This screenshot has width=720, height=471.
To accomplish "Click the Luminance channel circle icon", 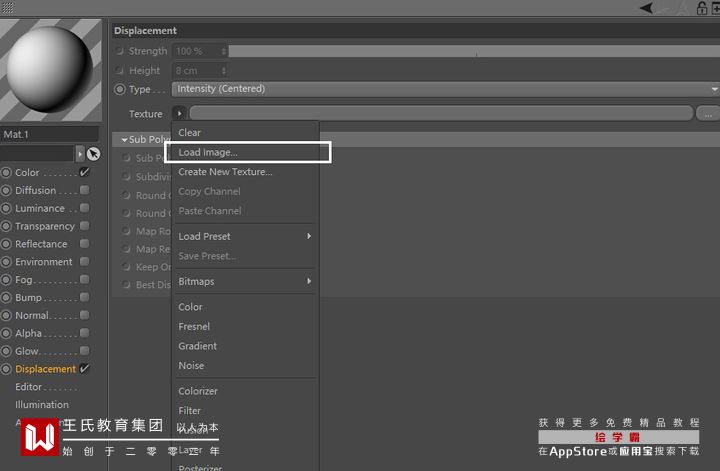I will click(x=6, y=208).
